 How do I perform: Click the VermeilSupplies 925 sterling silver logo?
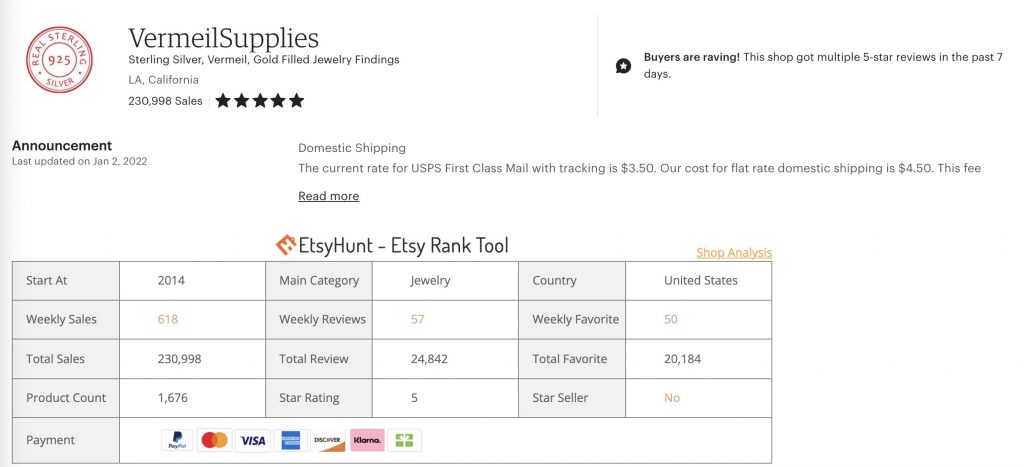[x=59, y=61]
